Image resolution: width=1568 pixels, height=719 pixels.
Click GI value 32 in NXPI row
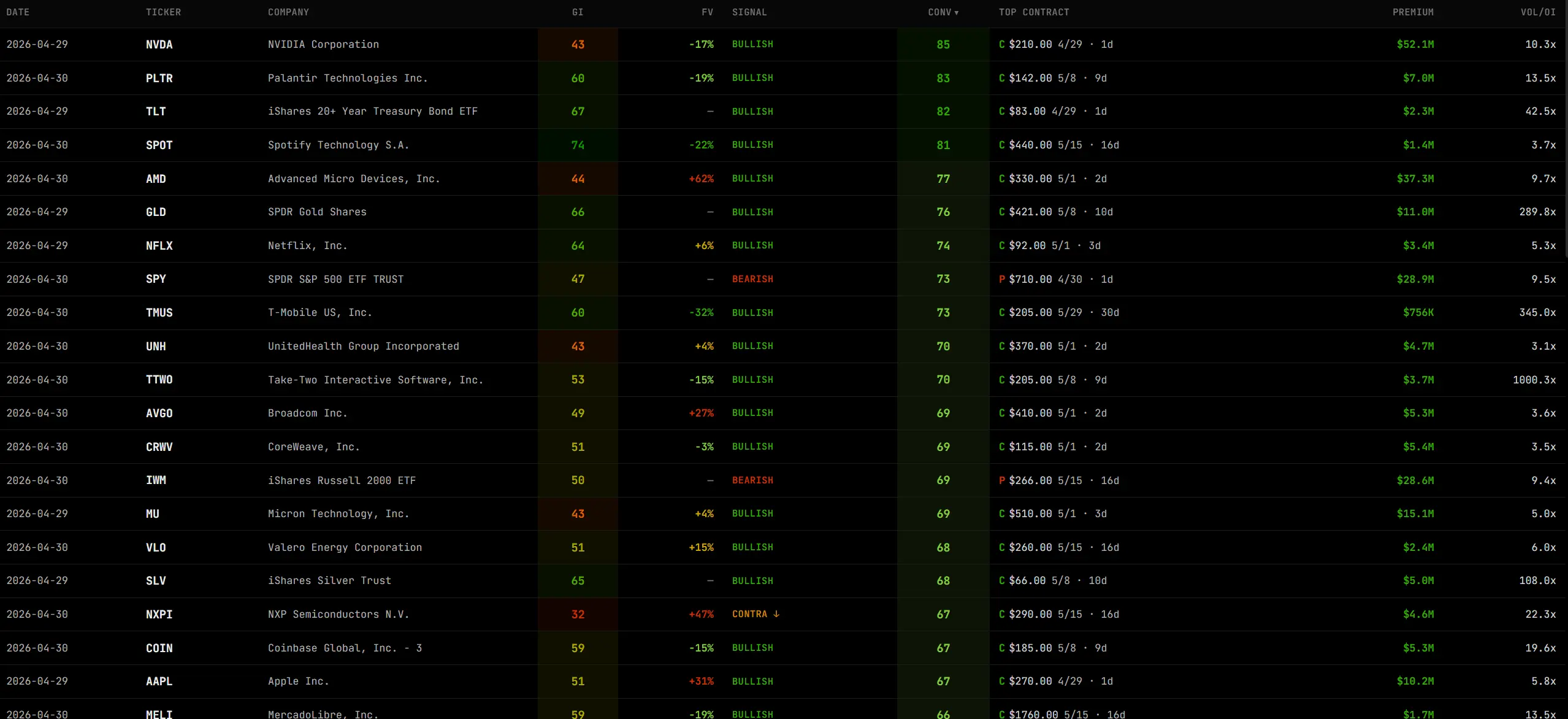point(578,615)
